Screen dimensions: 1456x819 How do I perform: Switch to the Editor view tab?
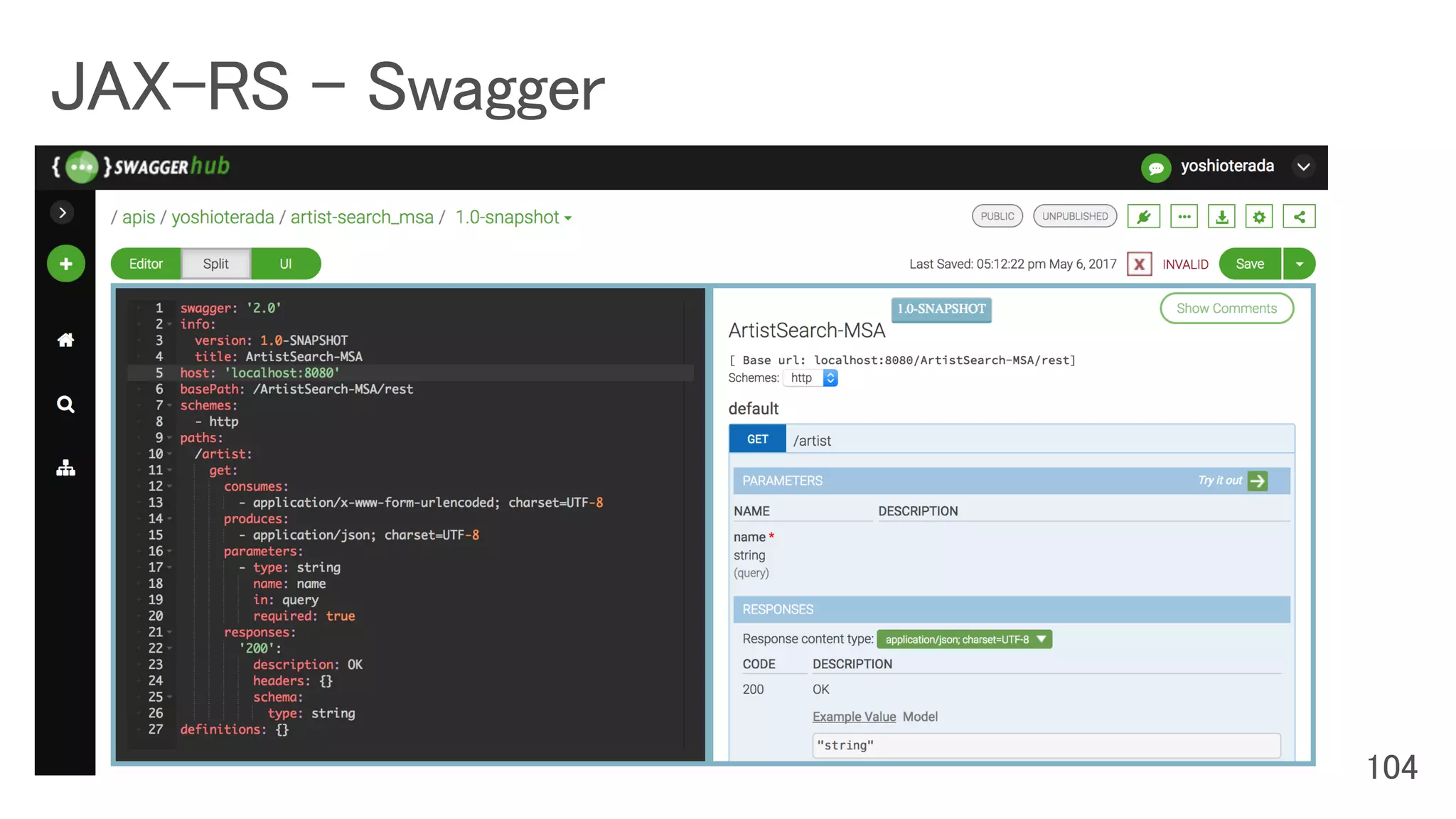coord(146,264)
